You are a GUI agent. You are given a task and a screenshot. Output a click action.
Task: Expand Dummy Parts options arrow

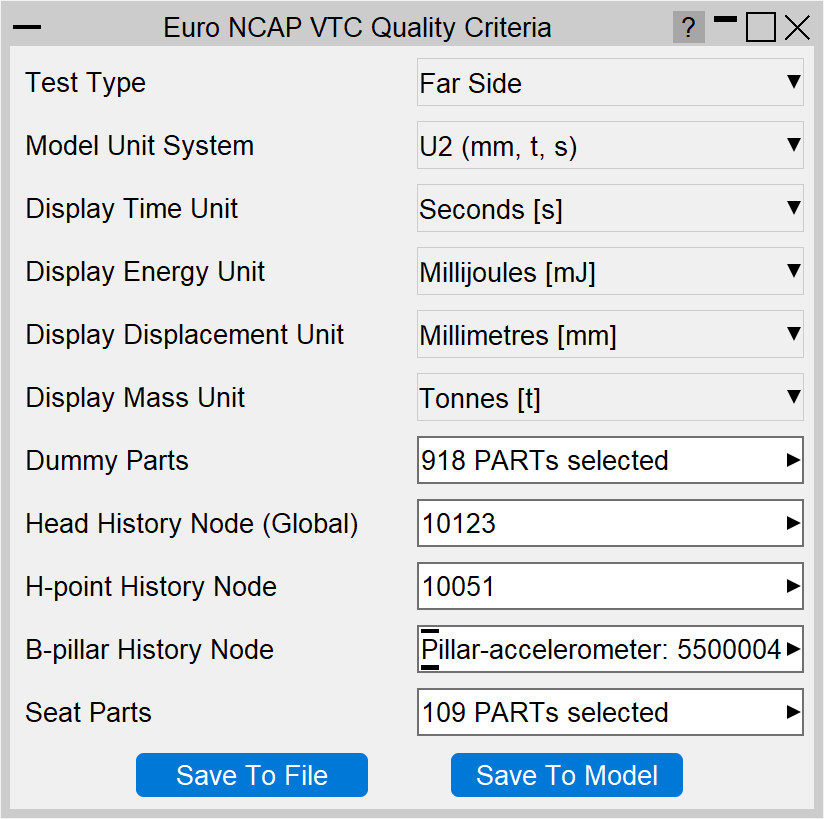793,460
